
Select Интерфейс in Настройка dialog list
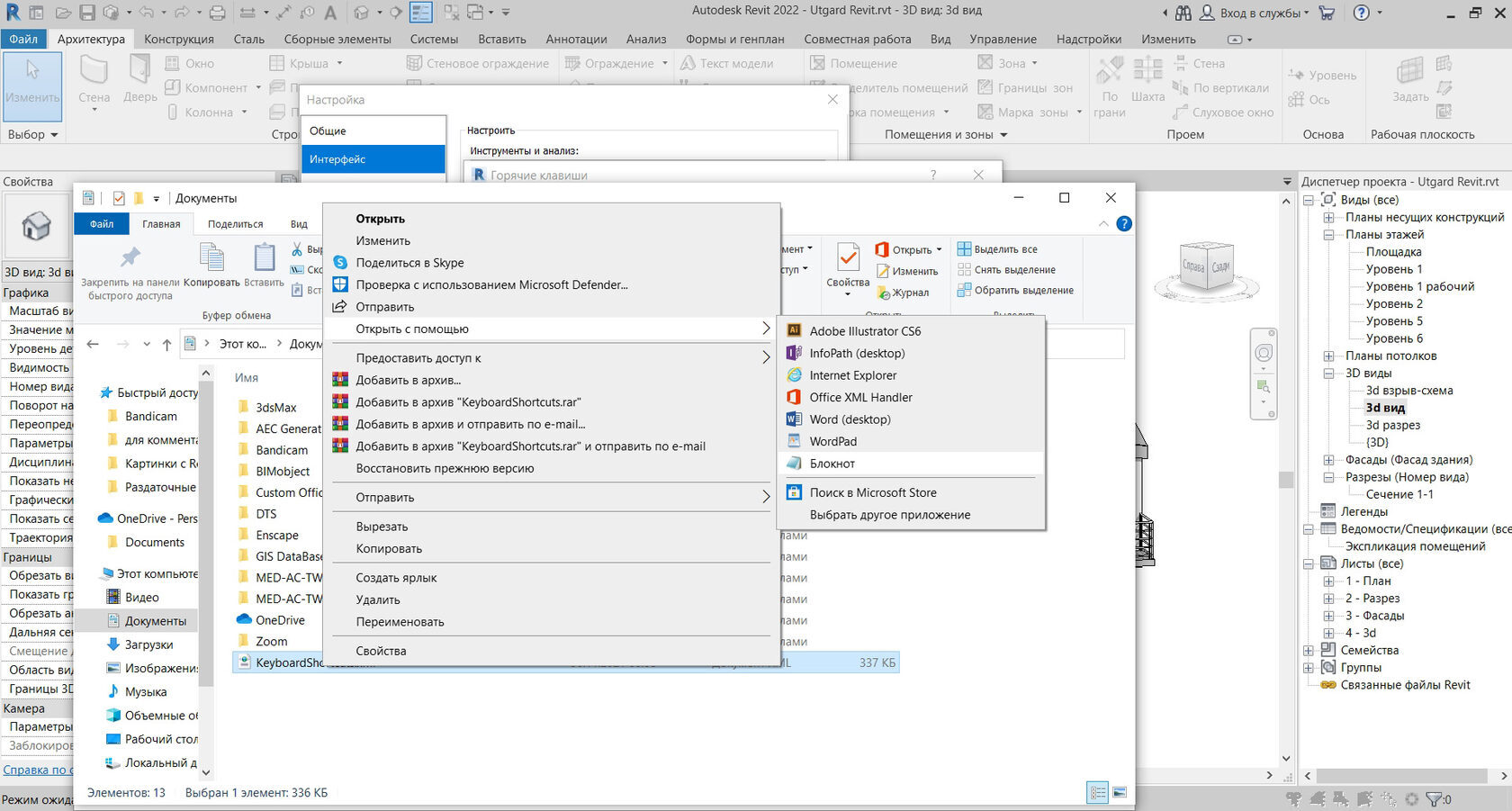coord(373,159)
